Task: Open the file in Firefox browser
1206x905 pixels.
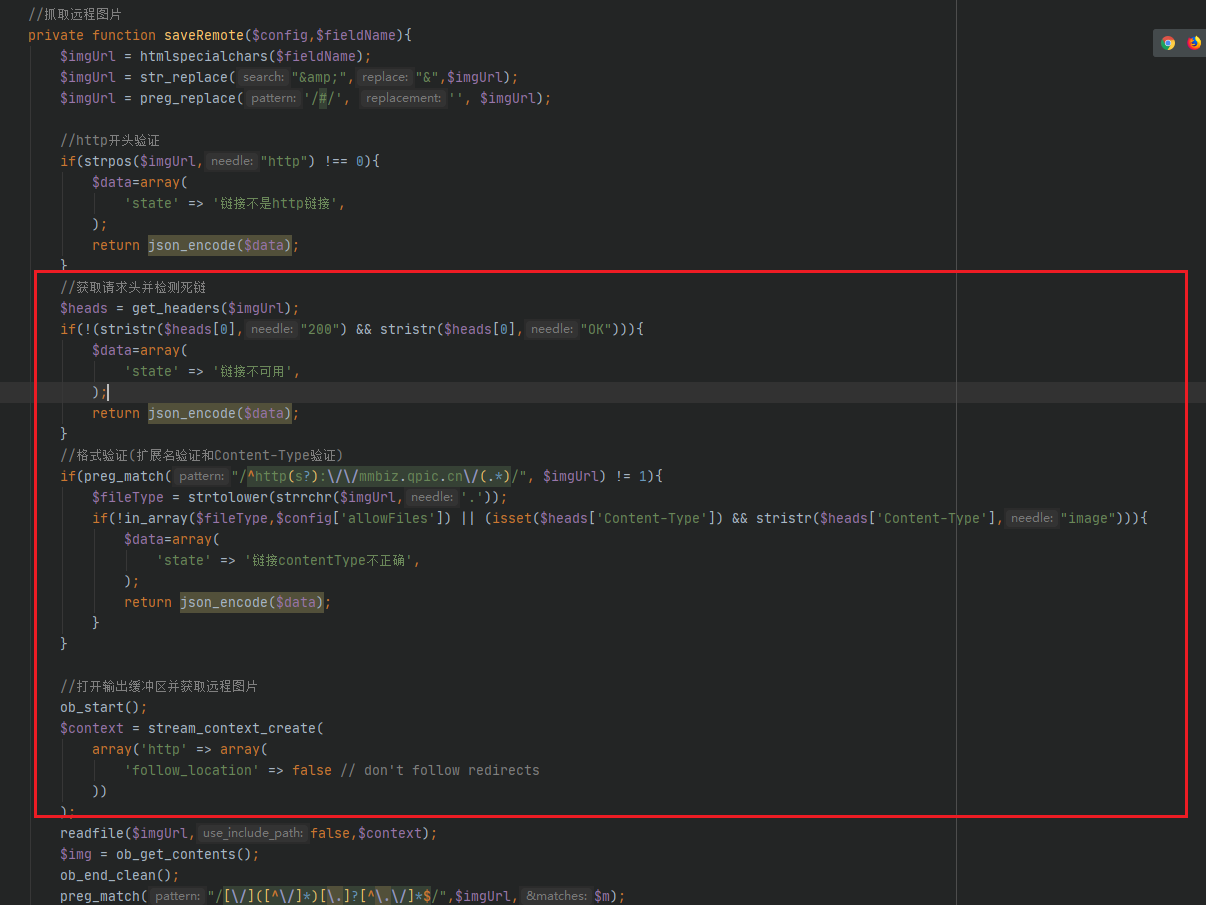Action: [x=1193, y=43]
